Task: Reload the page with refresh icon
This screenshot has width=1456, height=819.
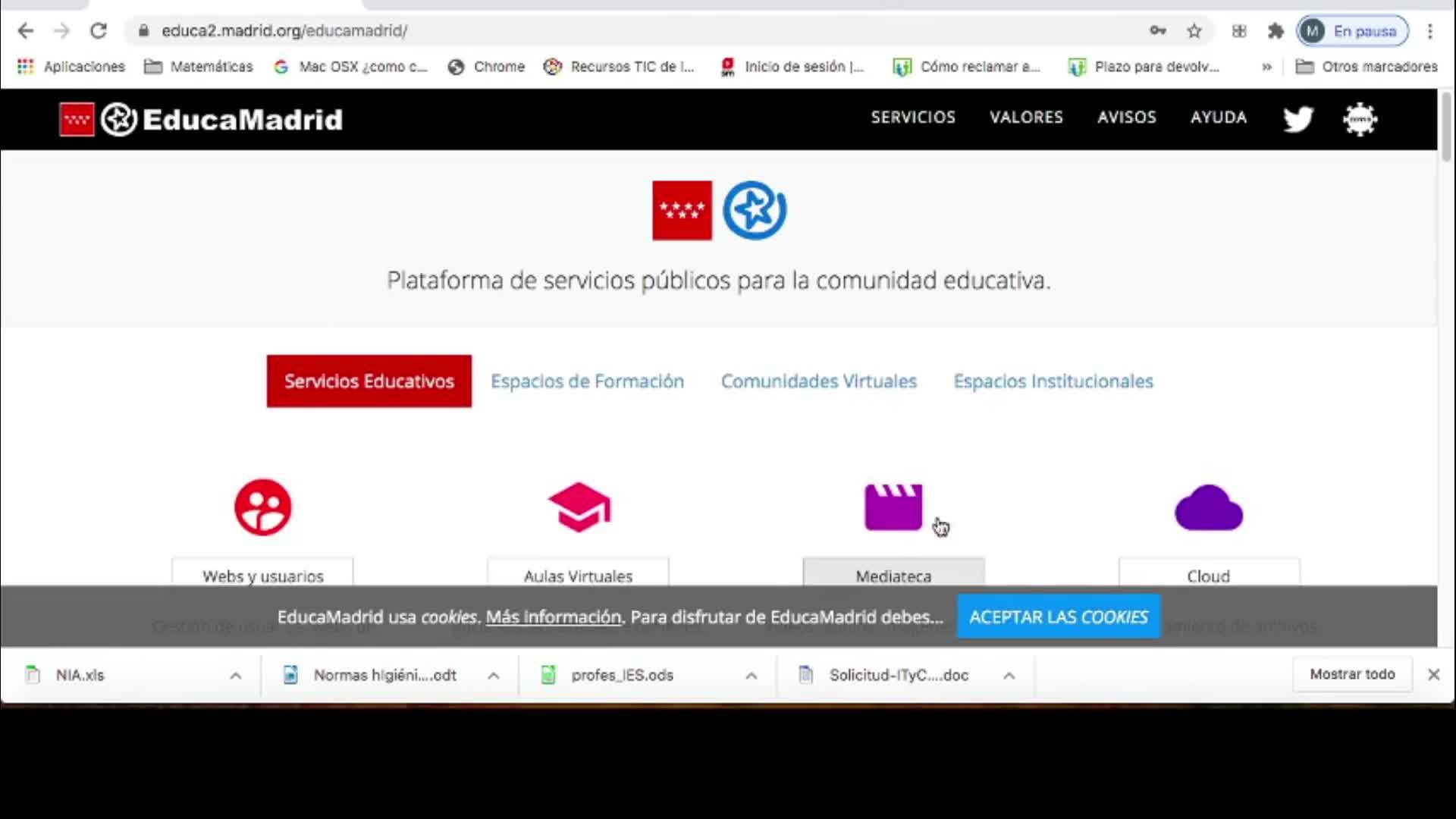Action: 99,31
